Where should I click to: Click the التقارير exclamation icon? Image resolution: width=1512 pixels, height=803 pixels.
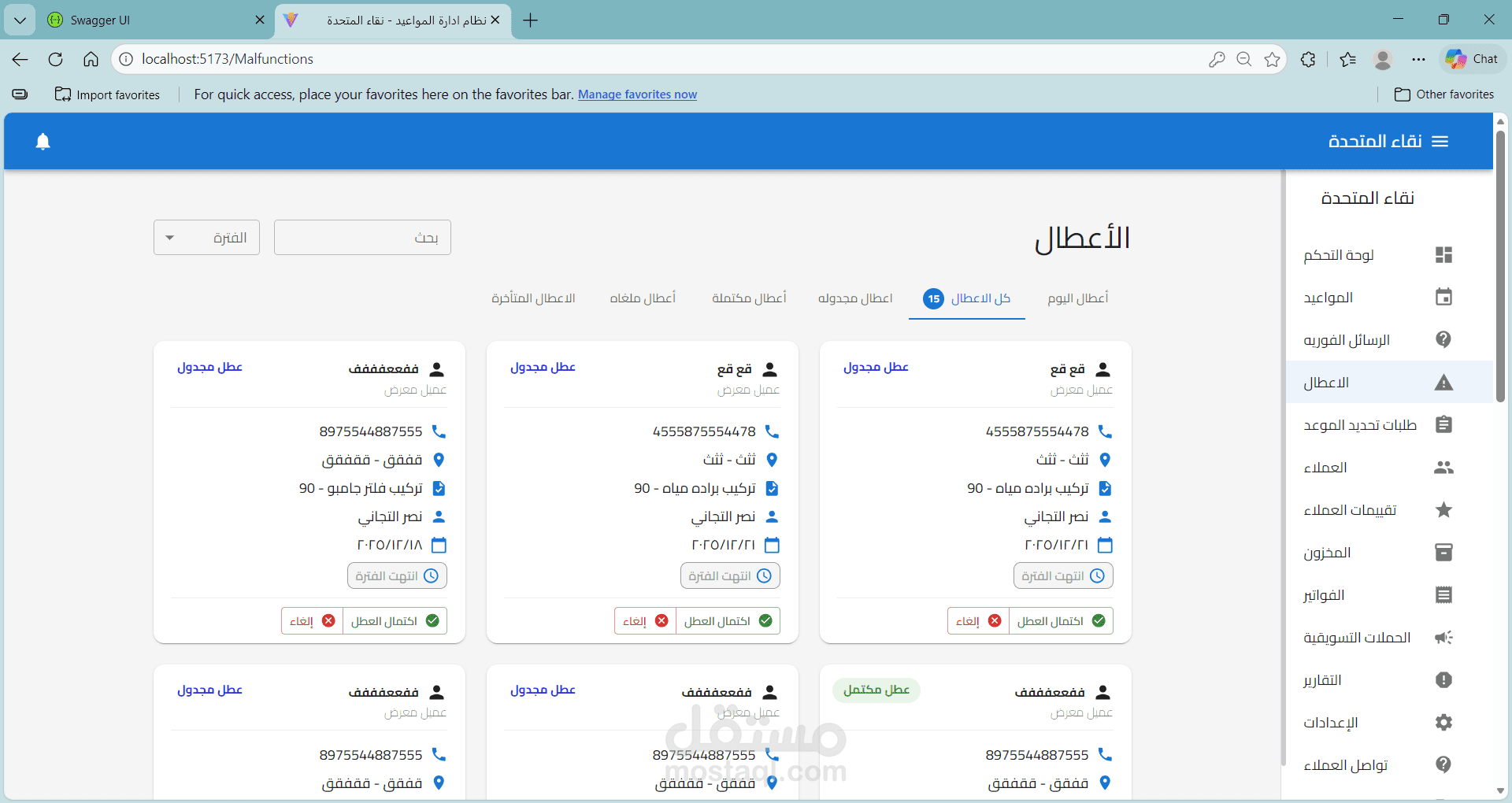tap(1443, 680)
